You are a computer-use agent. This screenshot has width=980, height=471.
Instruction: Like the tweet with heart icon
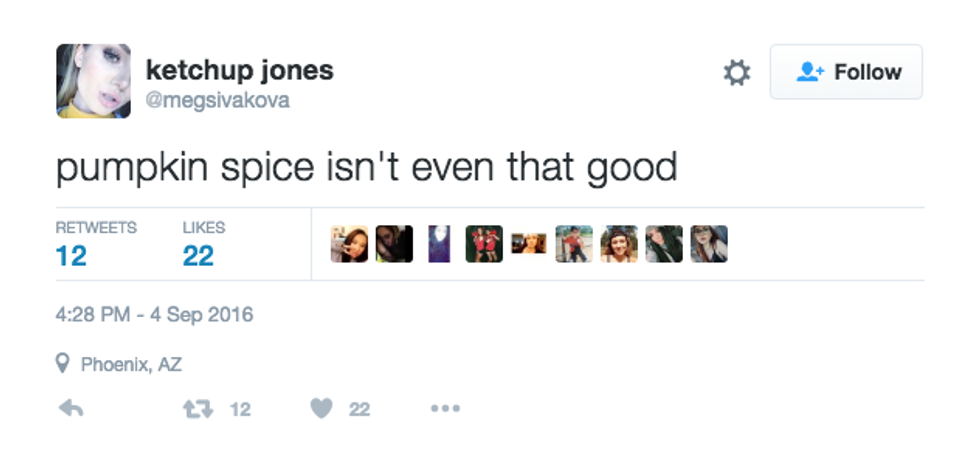click(x=321, y=408)
